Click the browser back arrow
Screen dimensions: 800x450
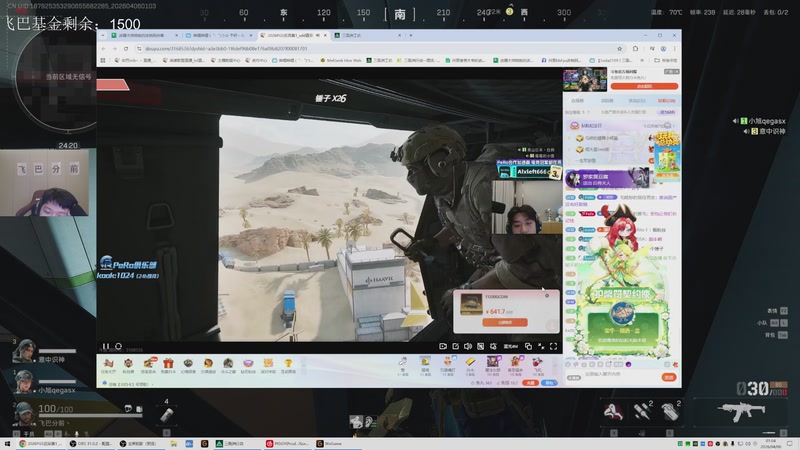[104, 48]
